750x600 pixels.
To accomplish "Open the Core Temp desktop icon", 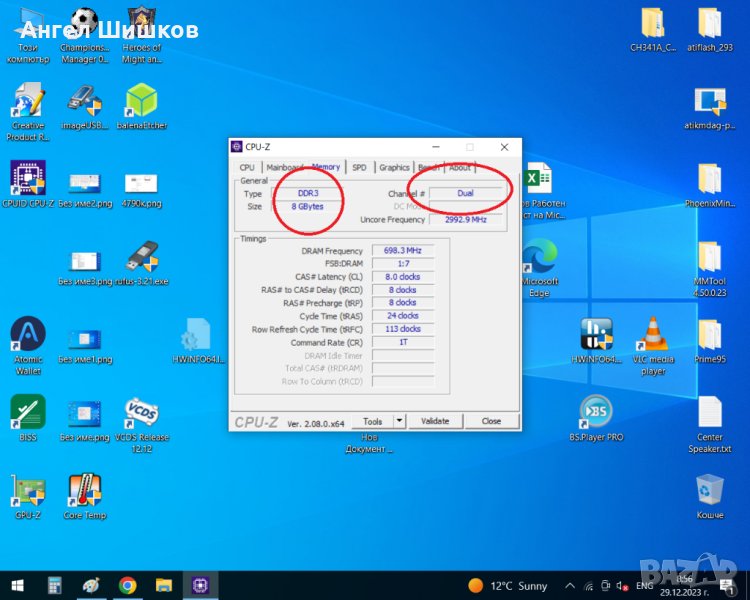I will 84,490.
